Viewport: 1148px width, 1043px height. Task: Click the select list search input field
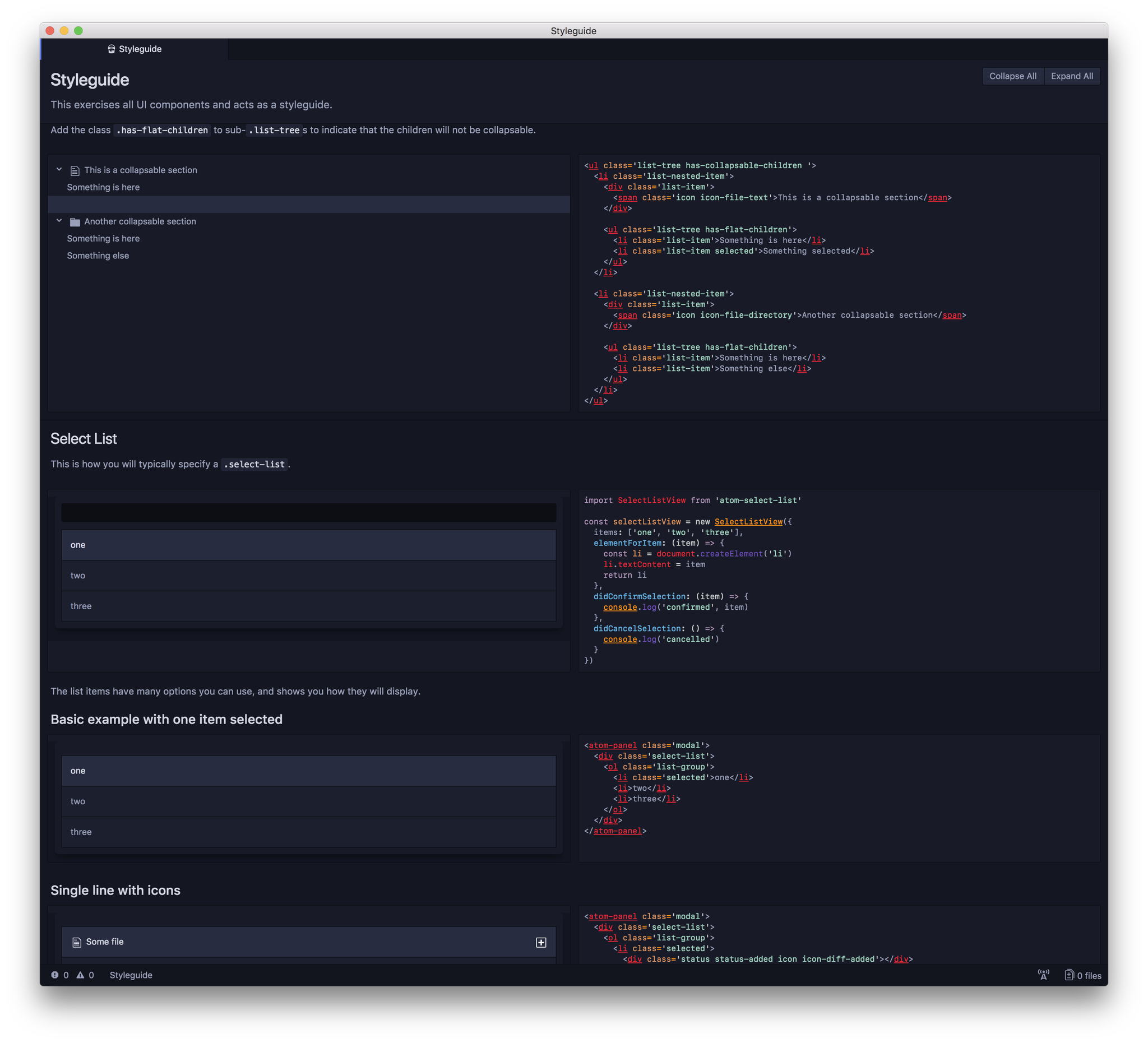tap(309, 512)
